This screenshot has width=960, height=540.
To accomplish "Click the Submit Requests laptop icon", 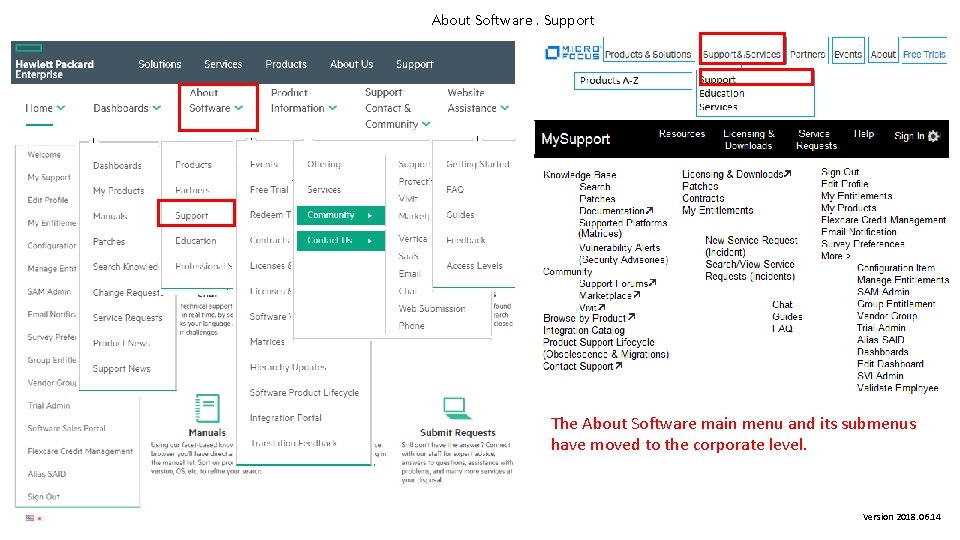I will point(456,408).
